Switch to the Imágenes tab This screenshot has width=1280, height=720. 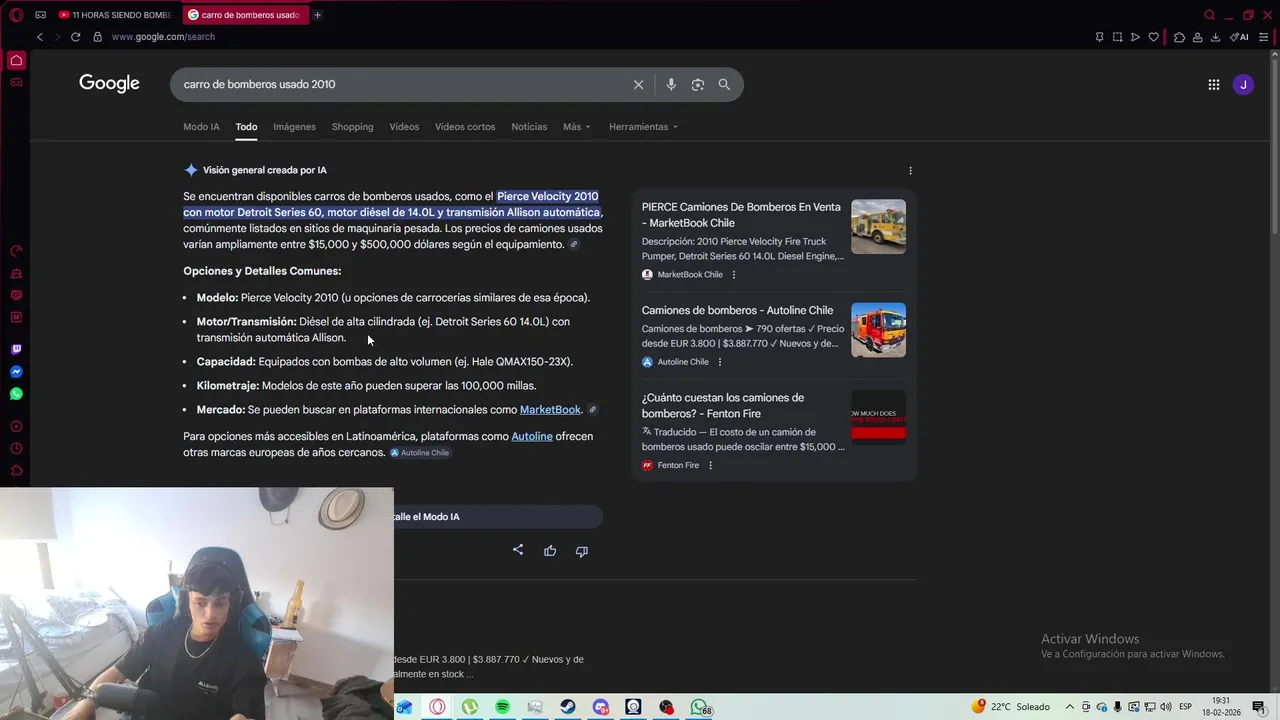point(294,127)
